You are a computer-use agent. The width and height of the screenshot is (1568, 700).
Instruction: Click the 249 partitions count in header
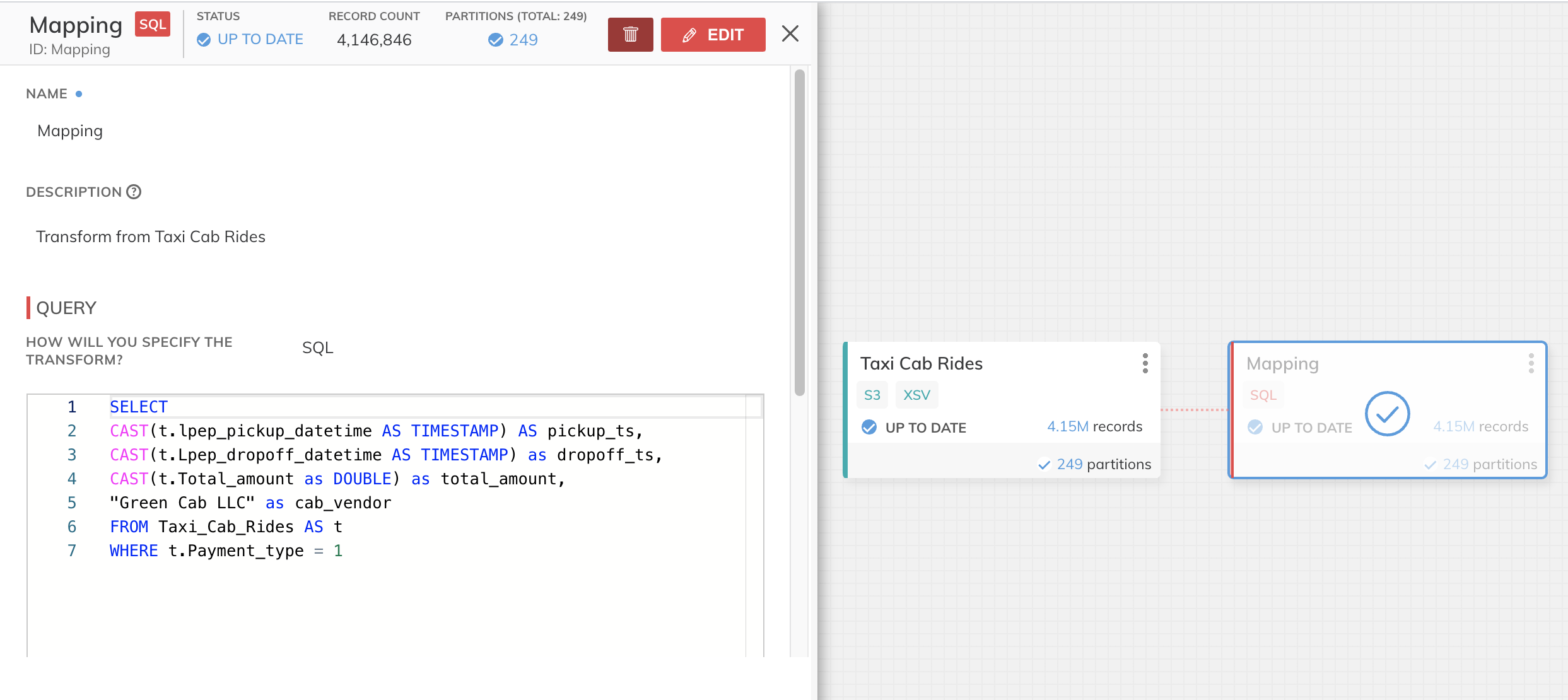[523, 40]
